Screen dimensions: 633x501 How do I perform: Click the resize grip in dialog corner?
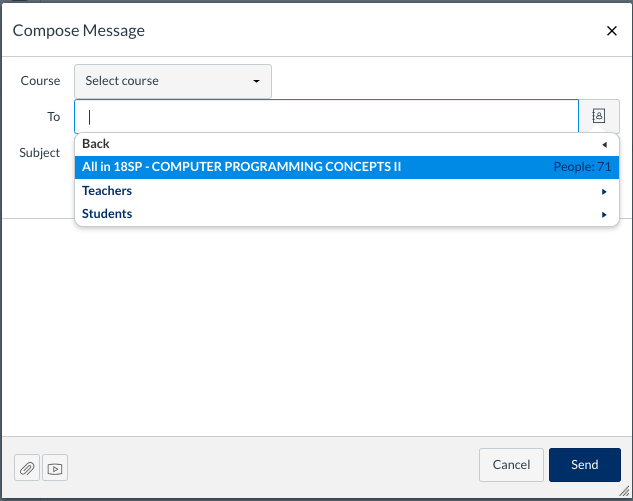click(625, 492)
